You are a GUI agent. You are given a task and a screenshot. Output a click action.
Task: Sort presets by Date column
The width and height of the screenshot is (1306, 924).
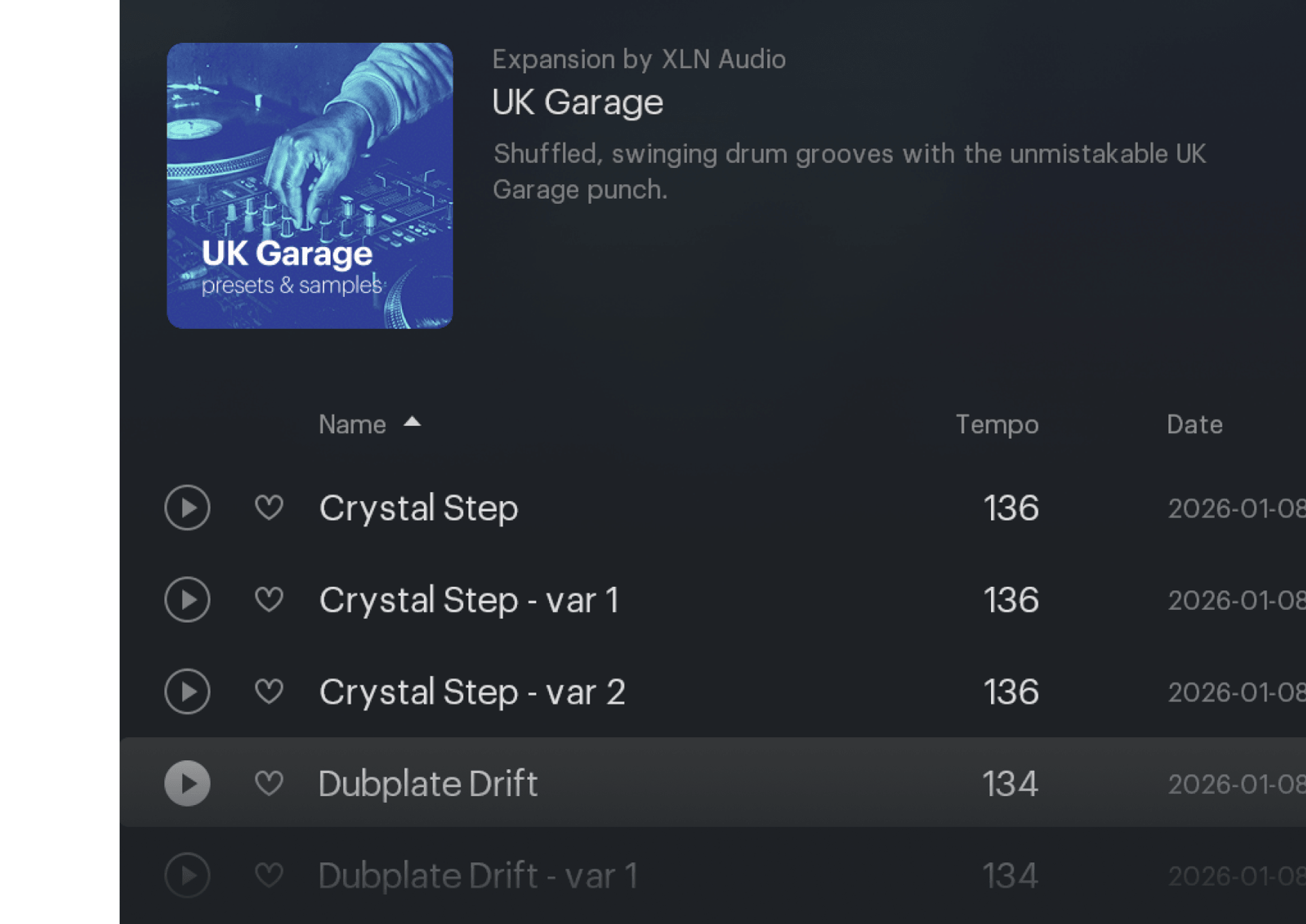[1194, 424]
